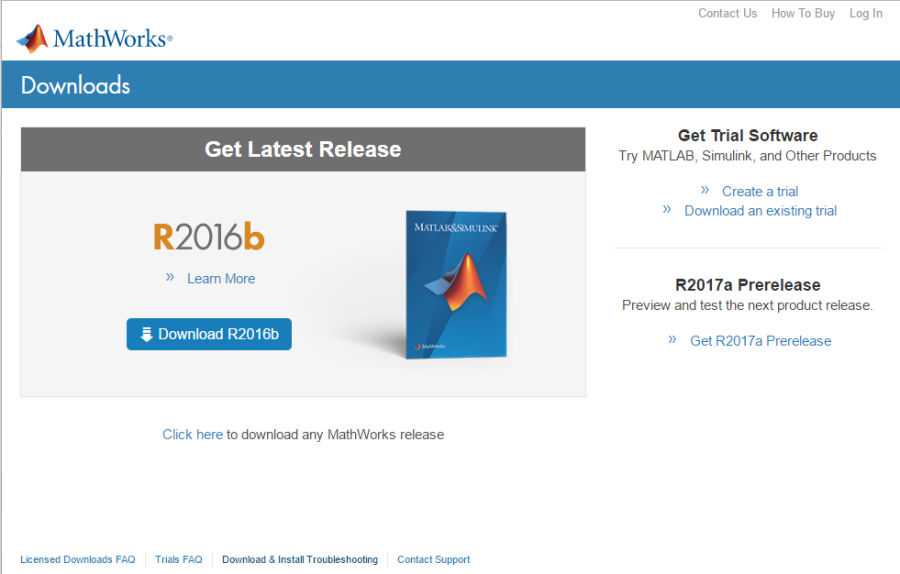Click the R2016b release logo
The image size is (900, 574).
209,236
